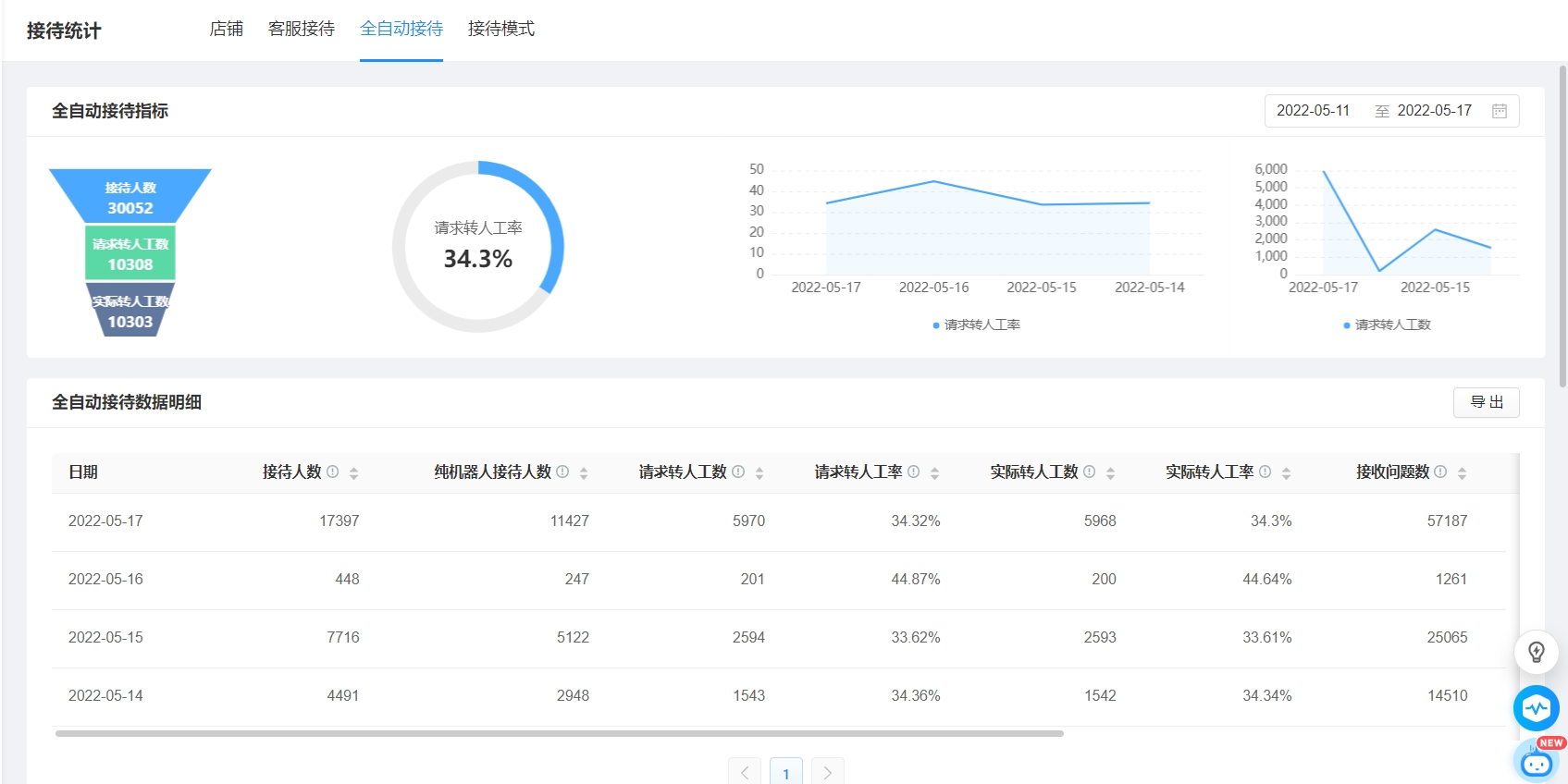
Task: Sort table by 实际转人工数
Action: coord(1110,472)
